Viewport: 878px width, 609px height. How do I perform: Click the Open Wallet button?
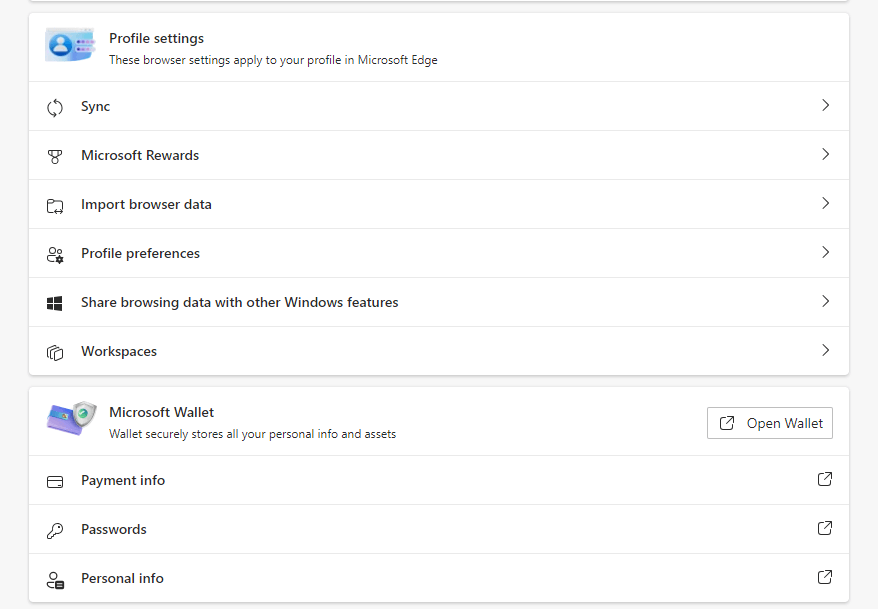click(x=770, y=423)
